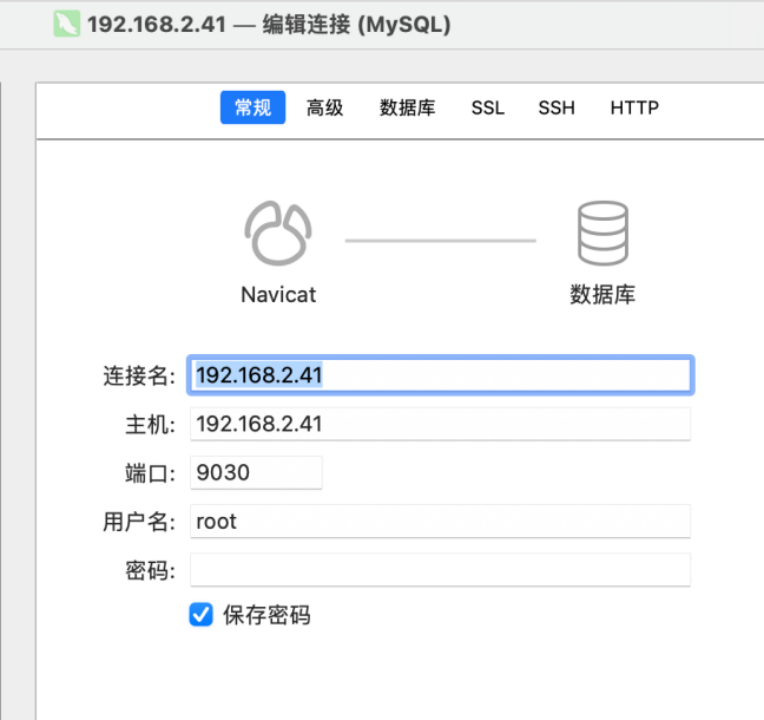Click the 用户名 field containing root

(440, 521)
